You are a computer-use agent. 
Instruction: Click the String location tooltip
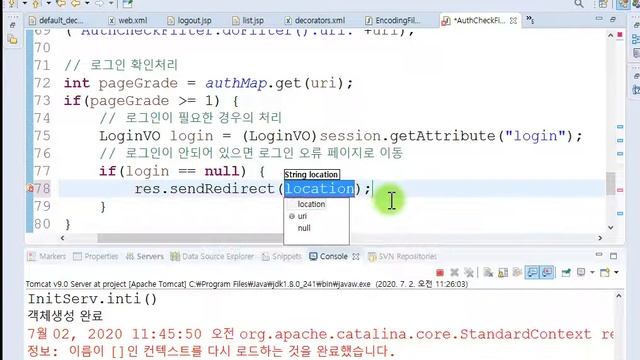311,175
